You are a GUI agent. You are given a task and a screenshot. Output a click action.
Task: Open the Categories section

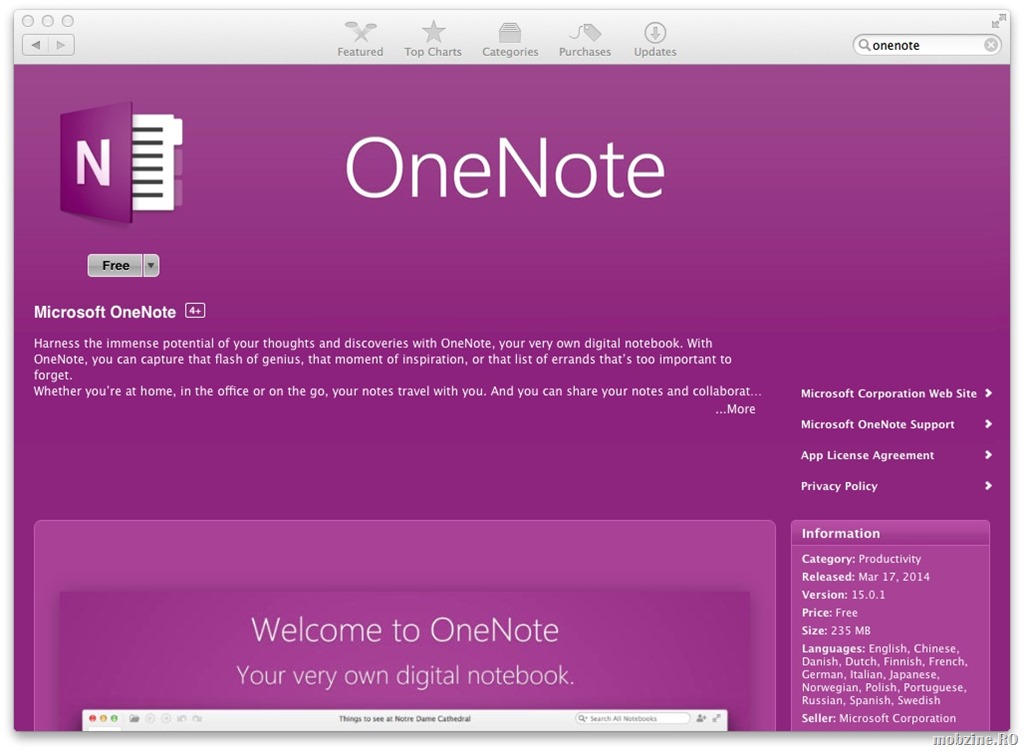[x=510, y=39]
